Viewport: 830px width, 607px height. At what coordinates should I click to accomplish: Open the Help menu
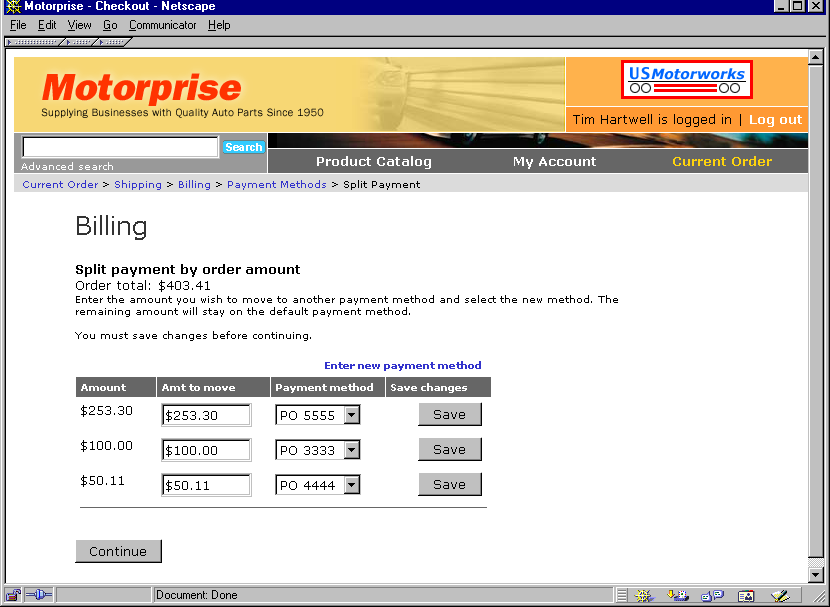219,25
